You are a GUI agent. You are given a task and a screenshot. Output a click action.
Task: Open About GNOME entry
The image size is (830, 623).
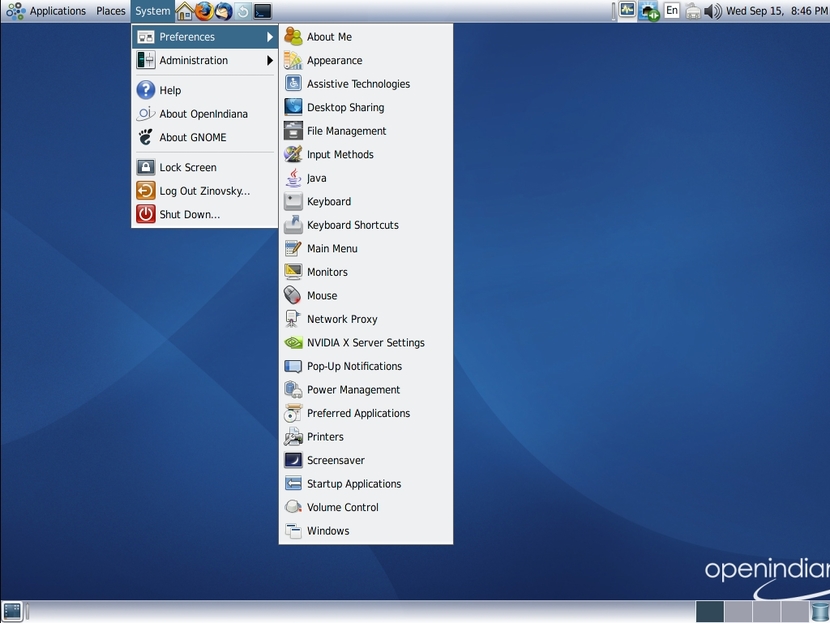(204, 138)
